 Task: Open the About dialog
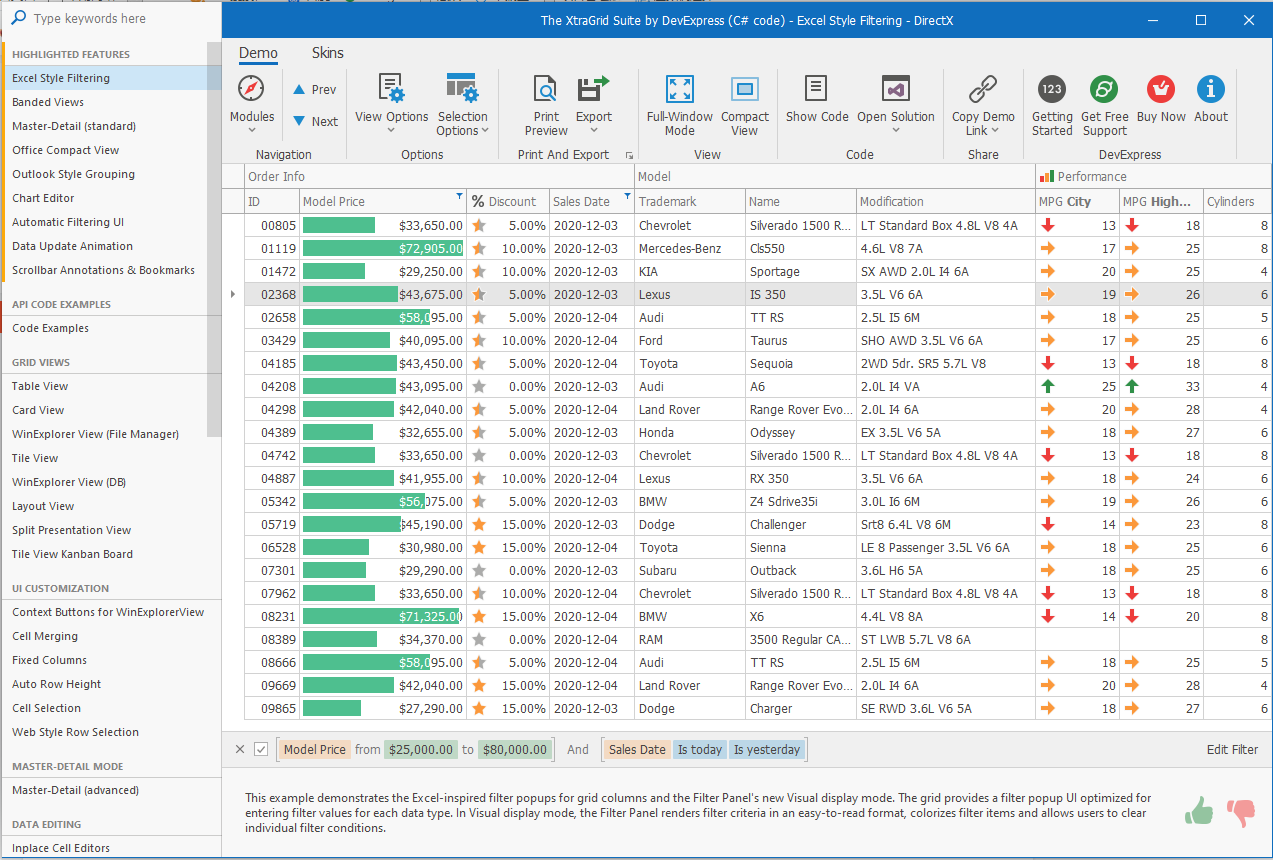point(1211,100)
